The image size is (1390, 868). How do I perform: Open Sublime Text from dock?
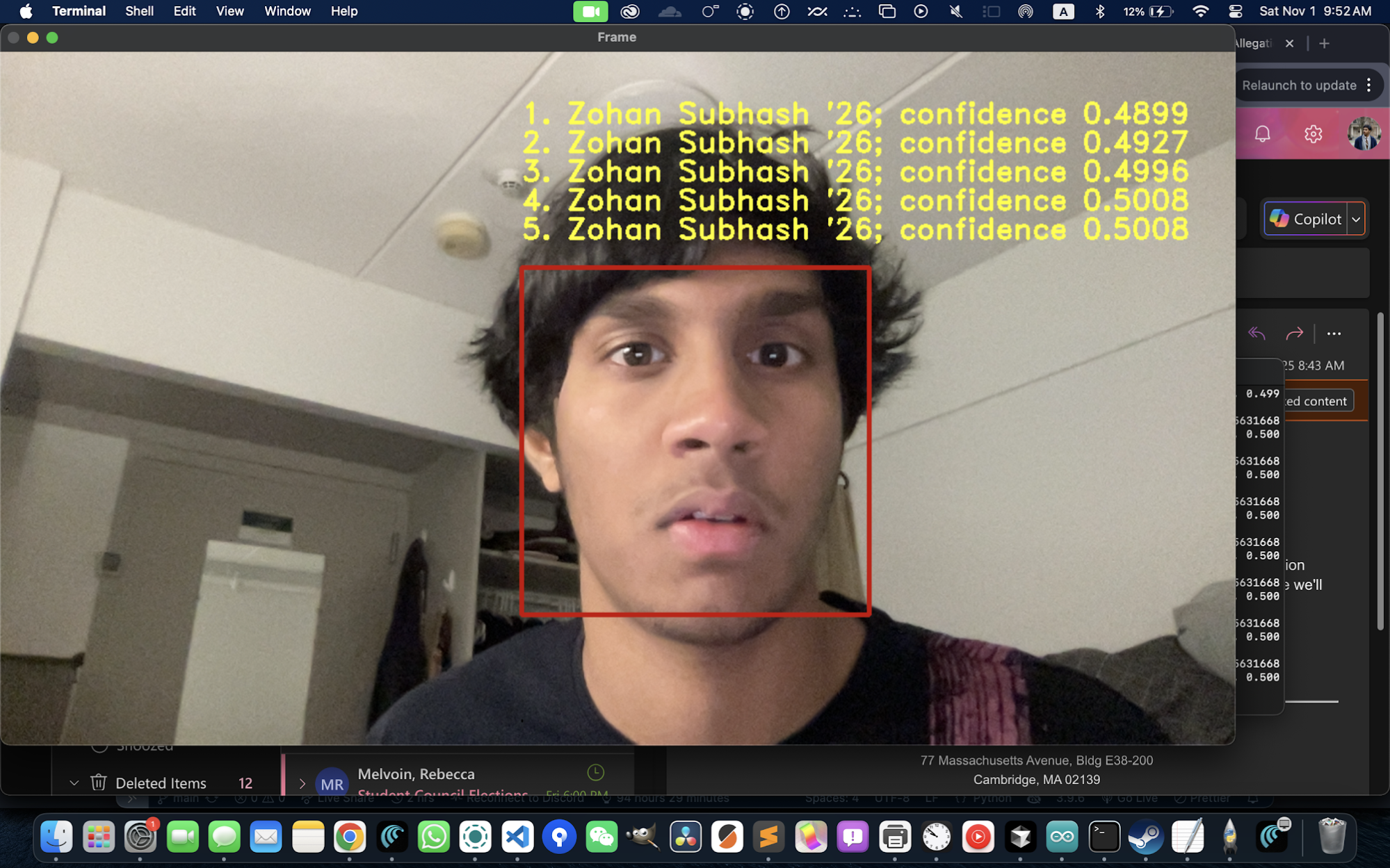(769, 837)
